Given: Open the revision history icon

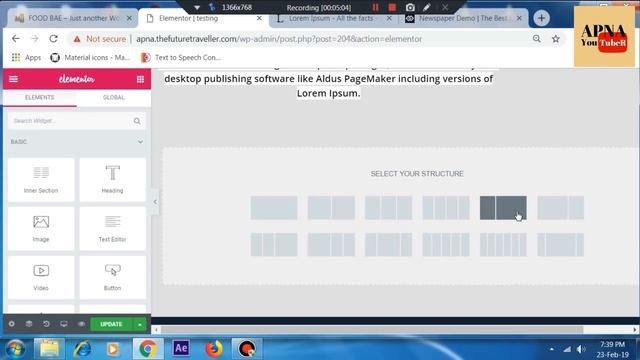Looking at the screenshot, I should [x=46, y=324].
